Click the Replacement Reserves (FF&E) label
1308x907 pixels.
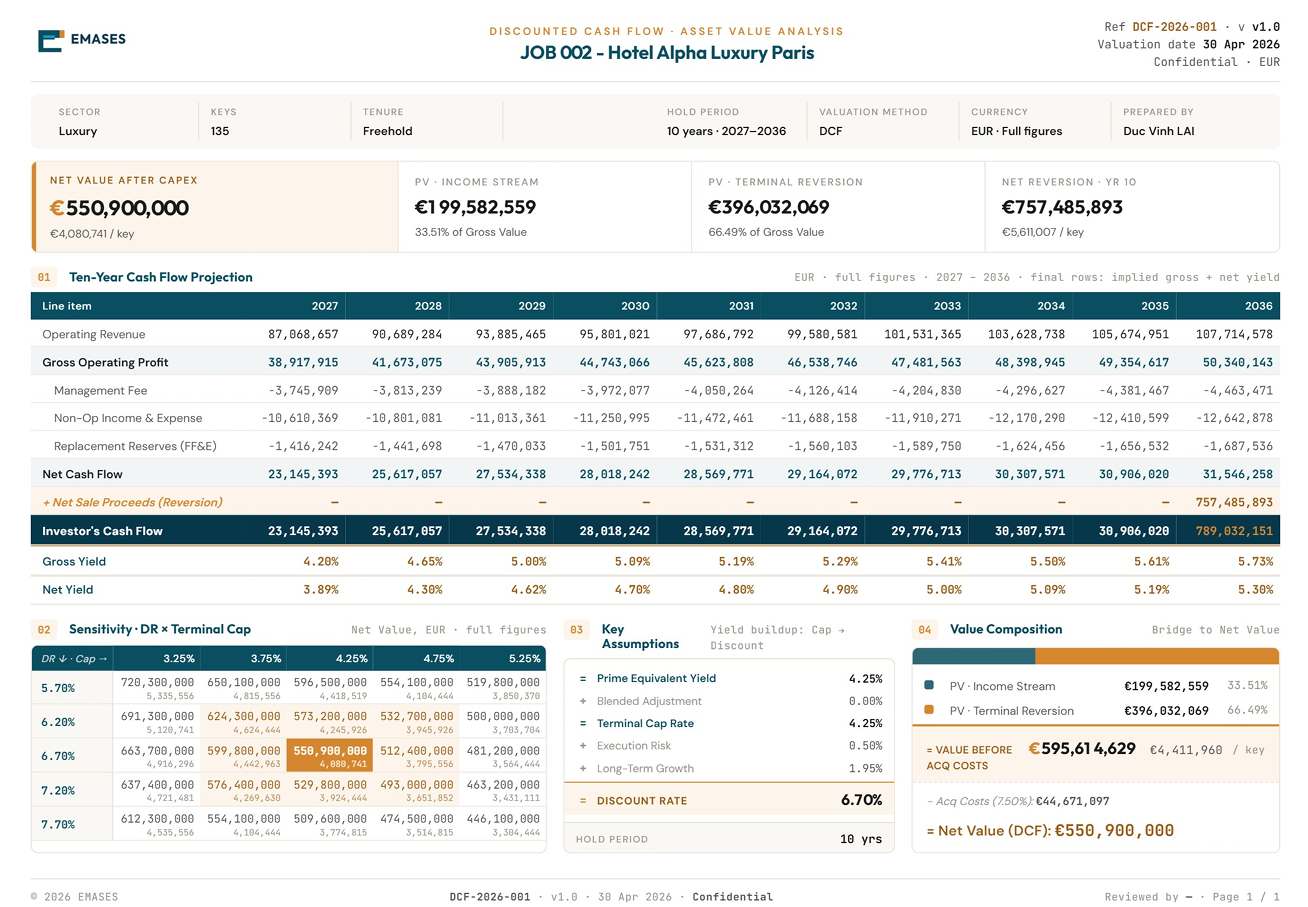coord(135,446)
